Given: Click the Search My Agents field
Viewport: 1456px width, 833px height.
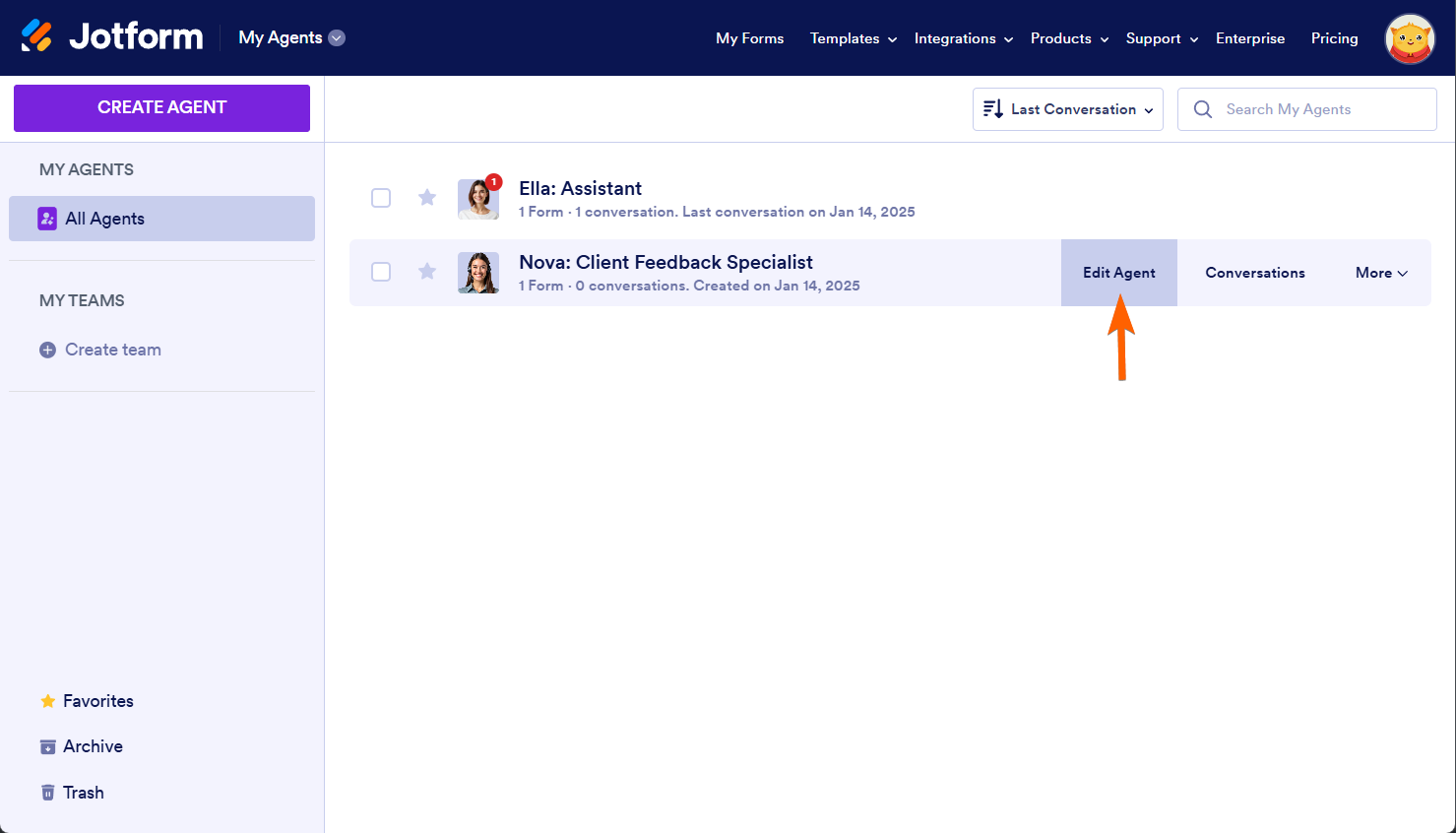Looking at the screenshot, I should [x=1307, y=109].
